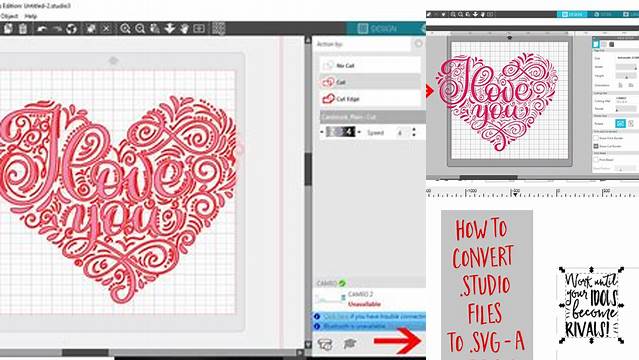This screenshot has width=639, height=360.
Task: Click the round icon right of Redo
Action: point(72,29)
